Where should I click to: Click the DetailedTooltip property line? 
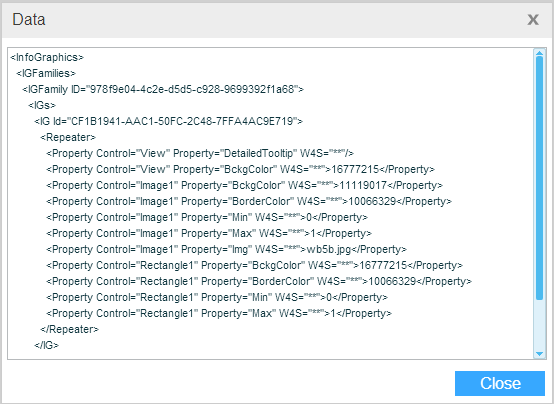click(200, 153)
